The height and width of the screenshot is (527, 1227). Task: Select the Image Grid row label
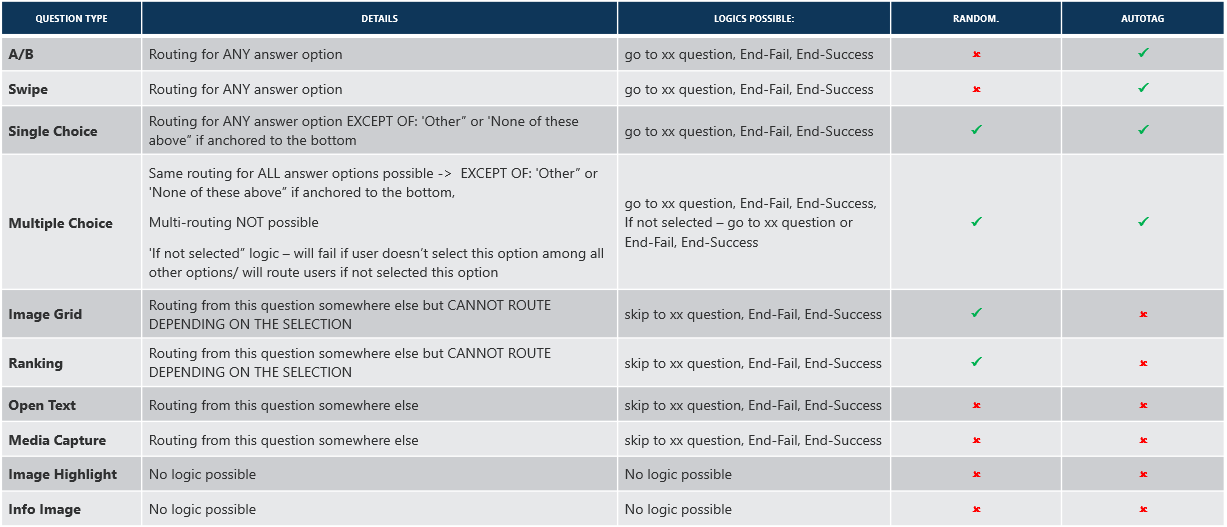[45, 314]
